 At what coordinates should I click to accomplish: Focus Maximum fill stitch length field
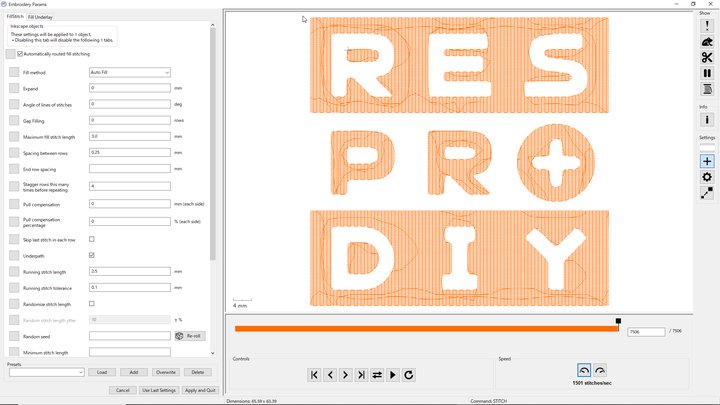(x=129, y=136)
